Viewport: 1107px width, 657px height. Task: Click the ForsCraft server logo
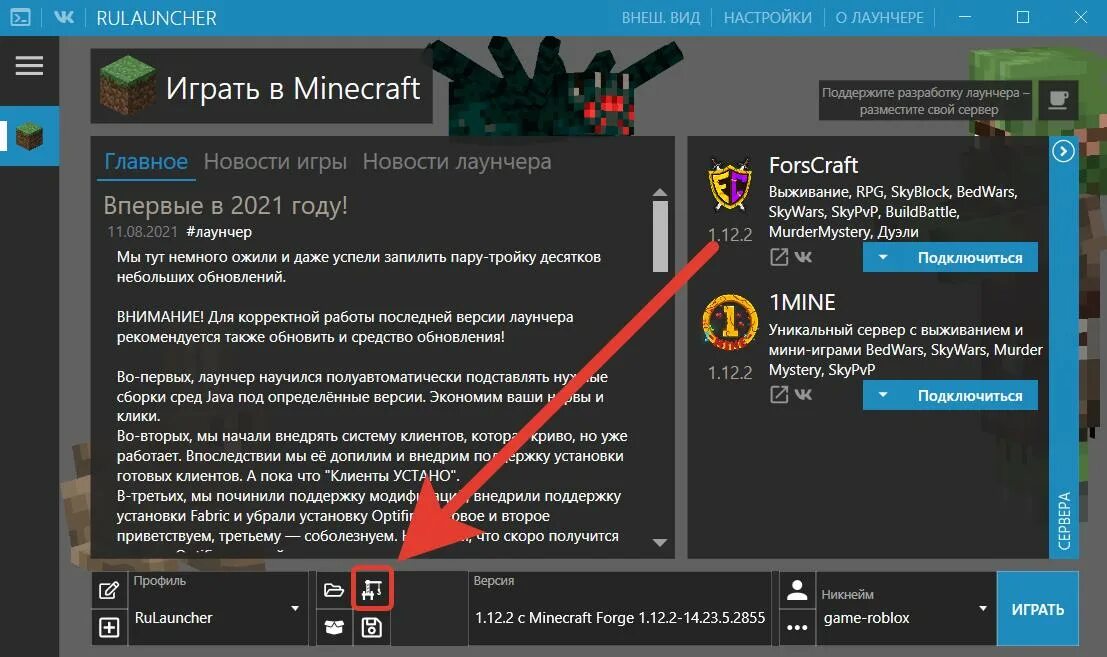coord(730,185)
